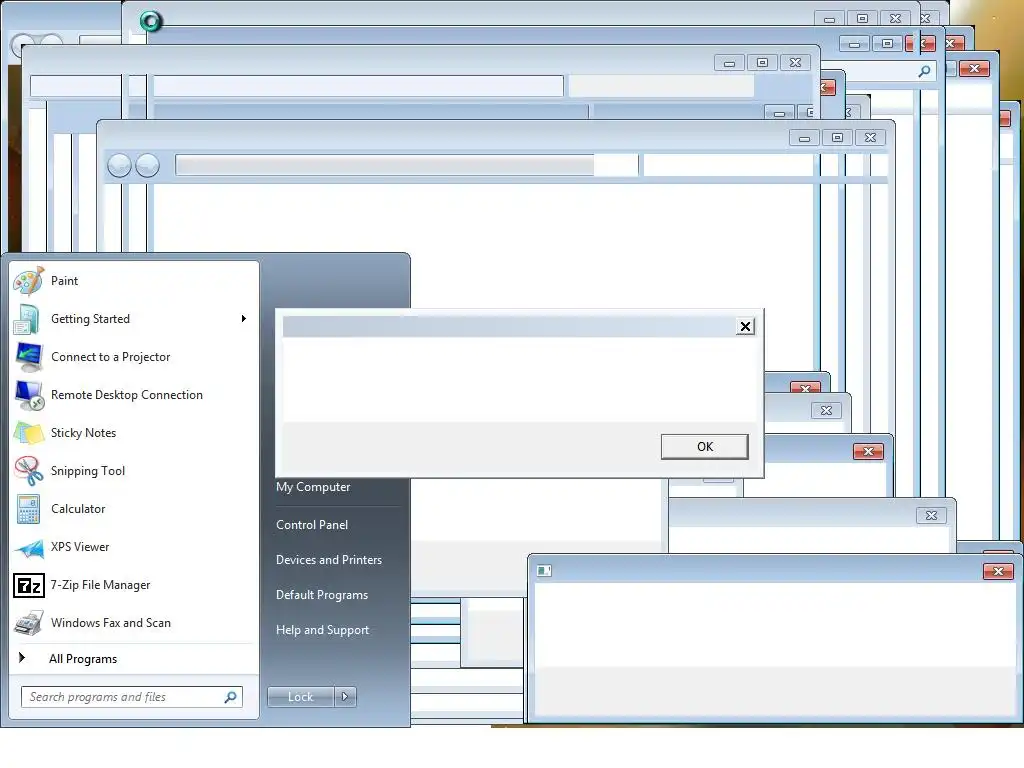Click the address bar beside the Back/Forward buttons
Image resolution: width=1024 pixels, height=768 pixels.
point(406,165)
